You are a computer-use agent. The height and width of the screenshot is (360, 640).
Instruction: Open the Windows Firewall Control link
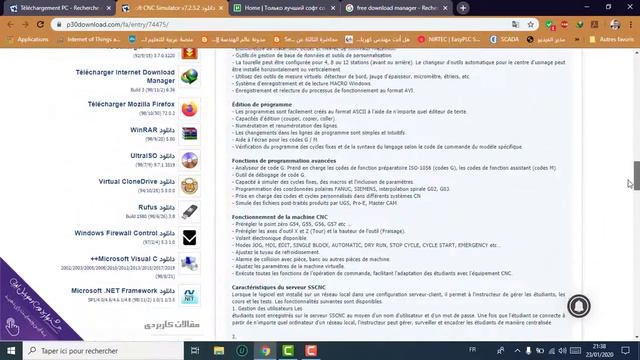[x=124, y=233]
